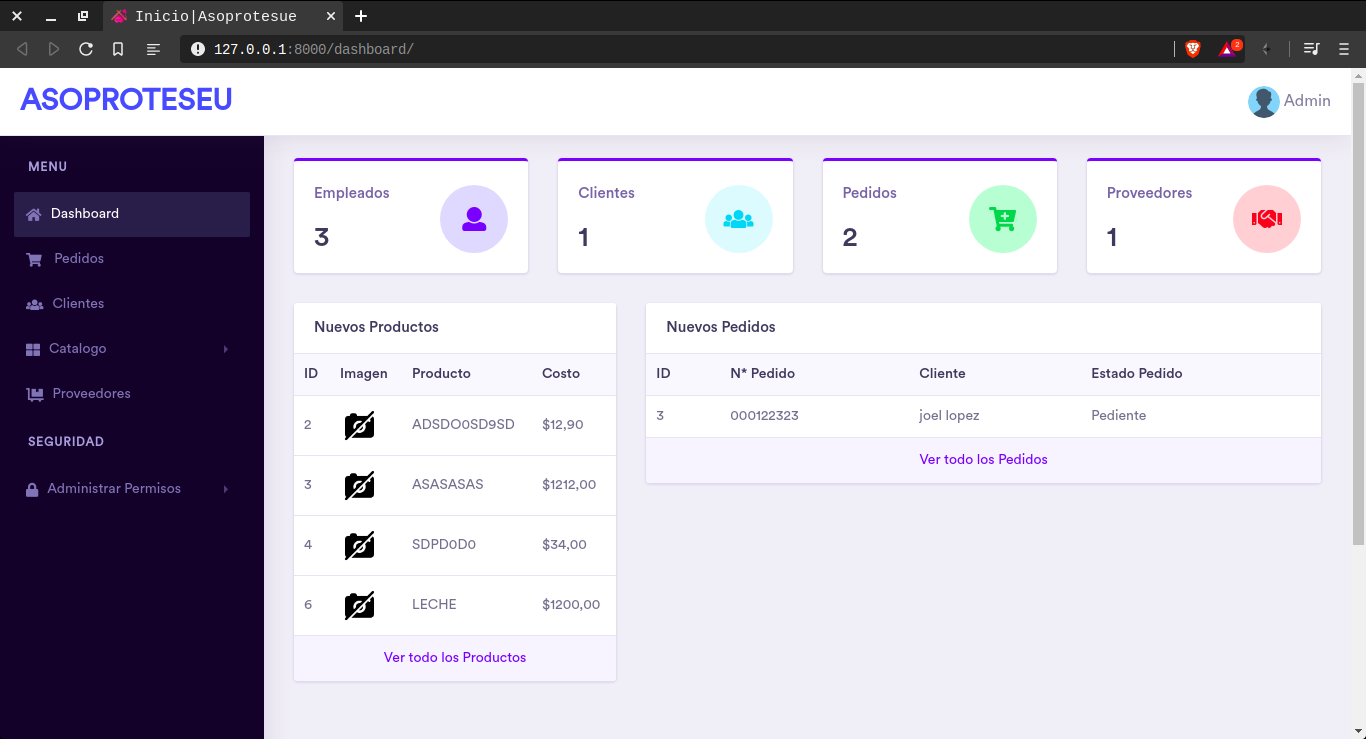The height and width of the screenshot is (739, 1366).
Task: Click the Pediente order status
Action: (x=1119, y=416)
